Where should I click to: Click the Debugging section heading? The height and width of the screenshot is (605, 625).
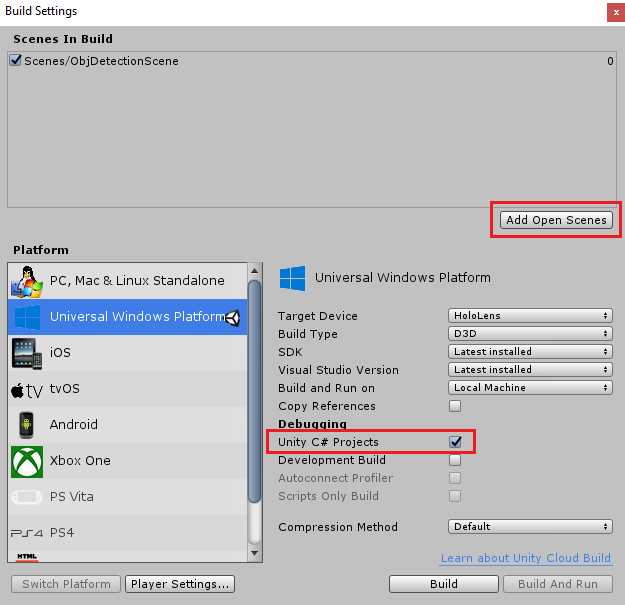pyautogui.click(x=312, y=424)
